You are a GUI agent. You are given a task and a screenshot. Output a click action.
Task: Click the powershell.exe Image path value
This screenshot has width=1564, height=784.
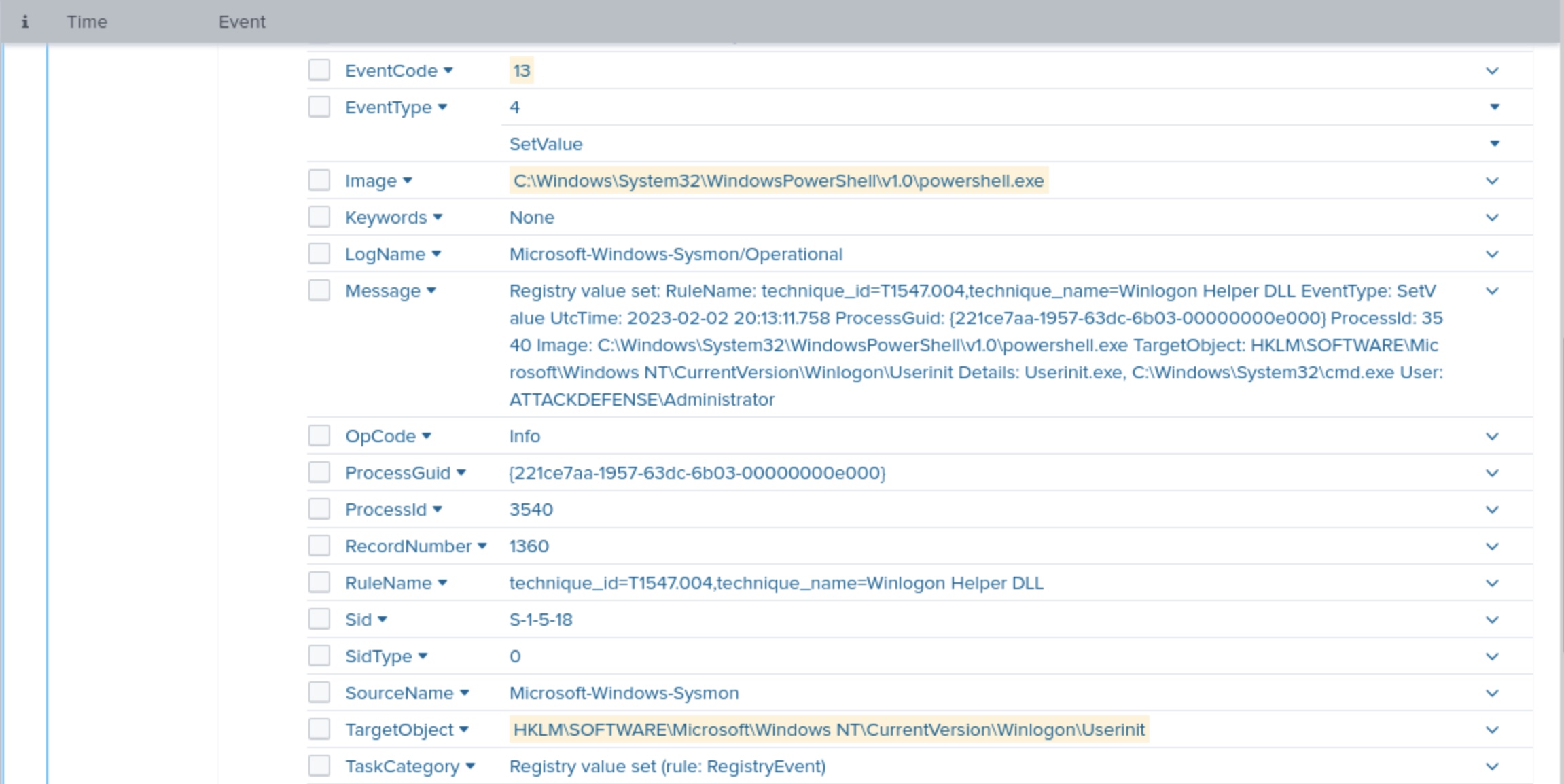pyautogui.click(x=779, y=181)
